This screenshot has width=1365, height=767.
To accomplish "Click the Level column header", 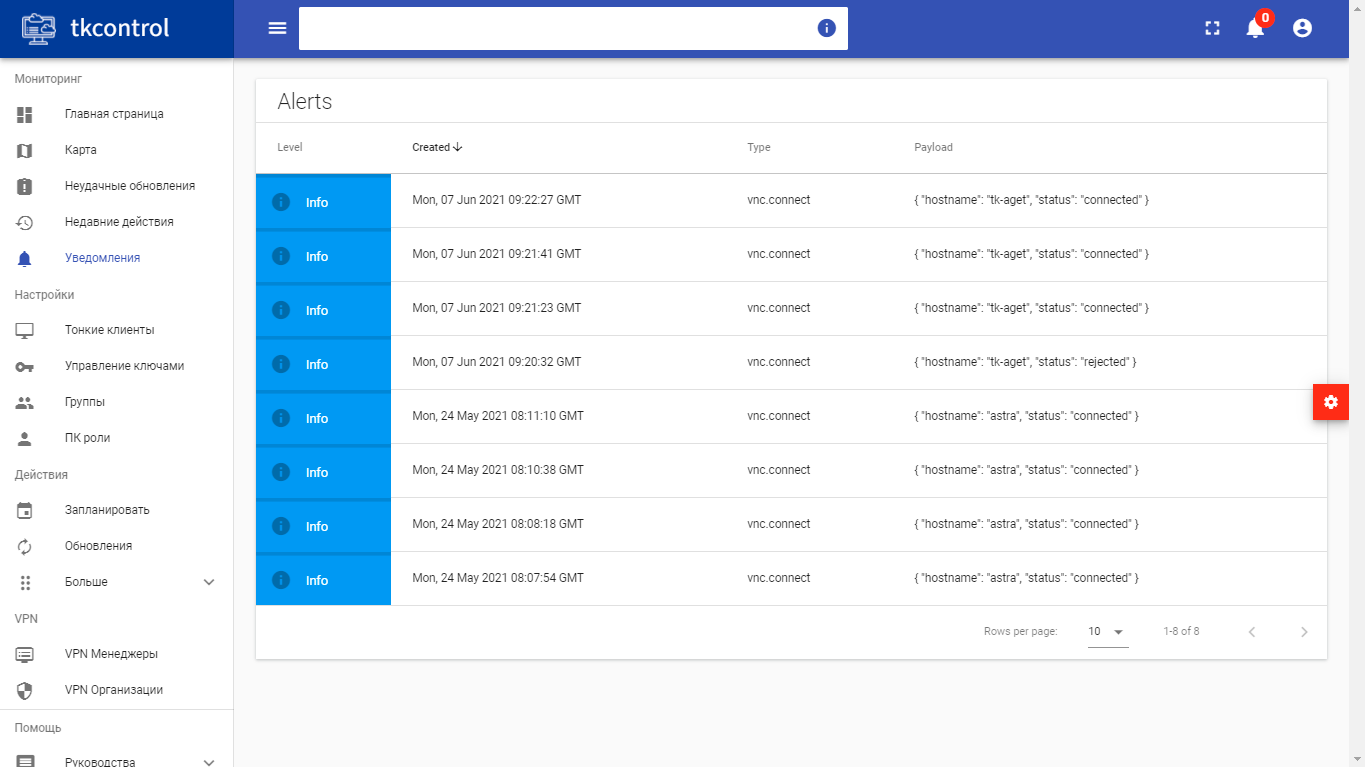I will 290,147.
